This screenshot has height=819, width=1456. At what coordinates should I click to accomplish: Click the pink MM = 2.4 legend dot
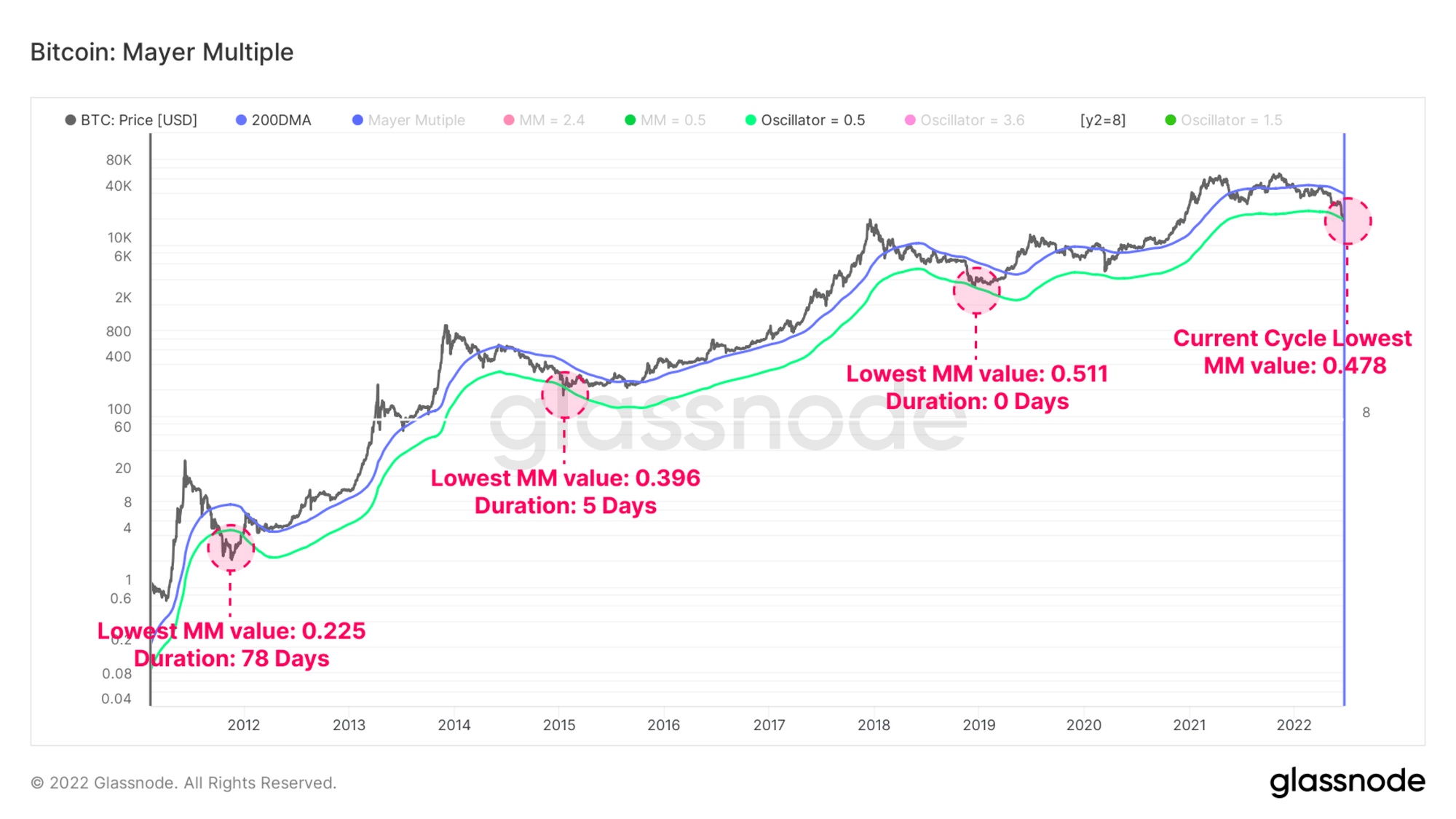[509, 120]
